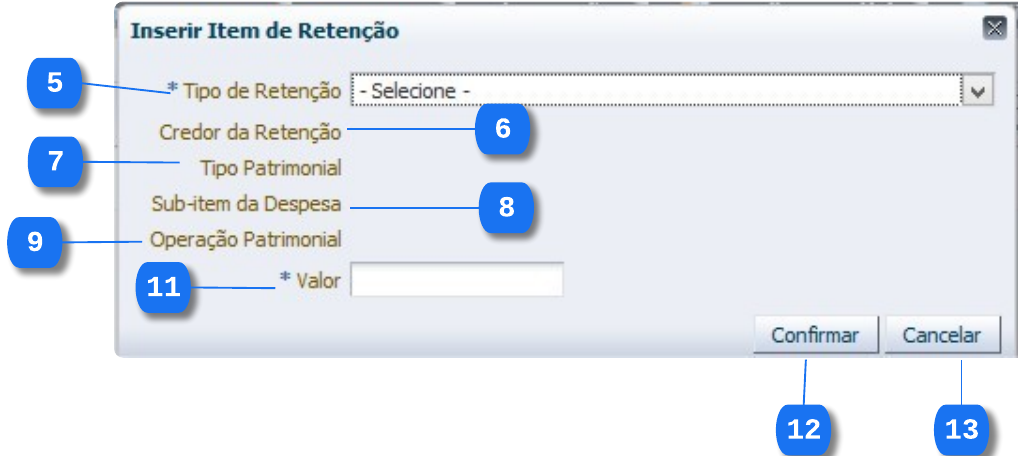Select the Operação Patrimonial label
This screenshot has height=456, width=1018.
click(245, 240)
